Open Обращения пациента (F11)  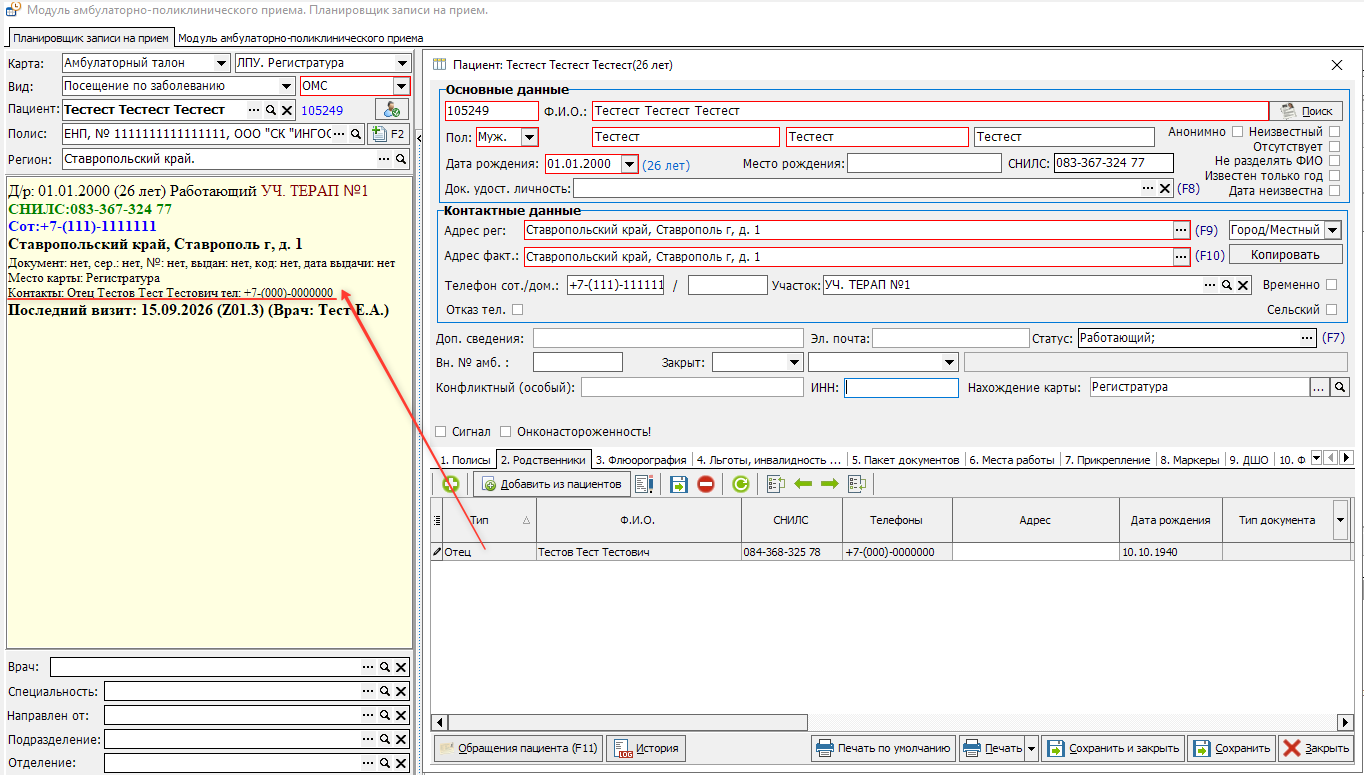coord(518,748)
